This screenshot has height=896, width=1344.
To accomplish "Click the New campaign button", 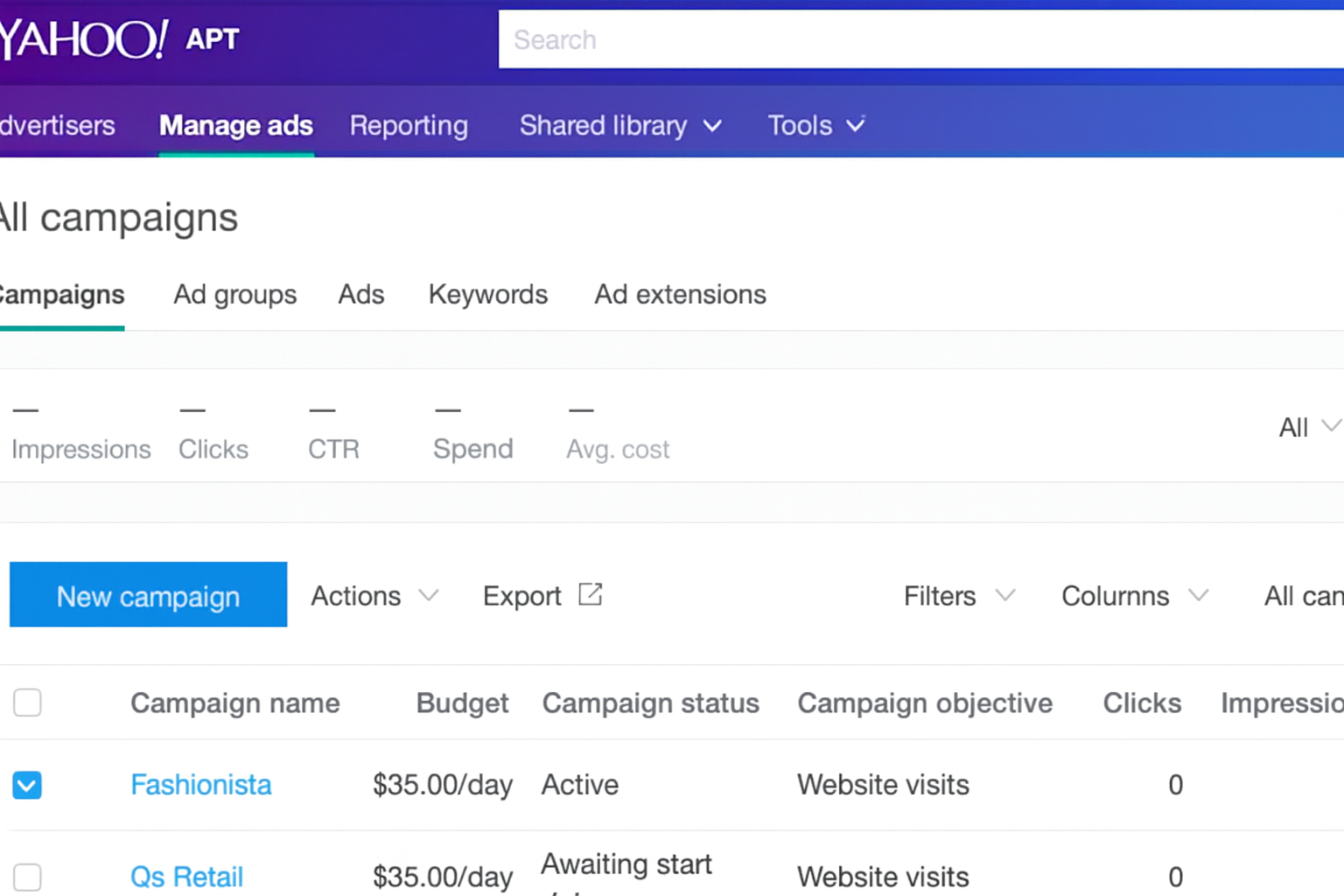I will [x=148, y=596].
